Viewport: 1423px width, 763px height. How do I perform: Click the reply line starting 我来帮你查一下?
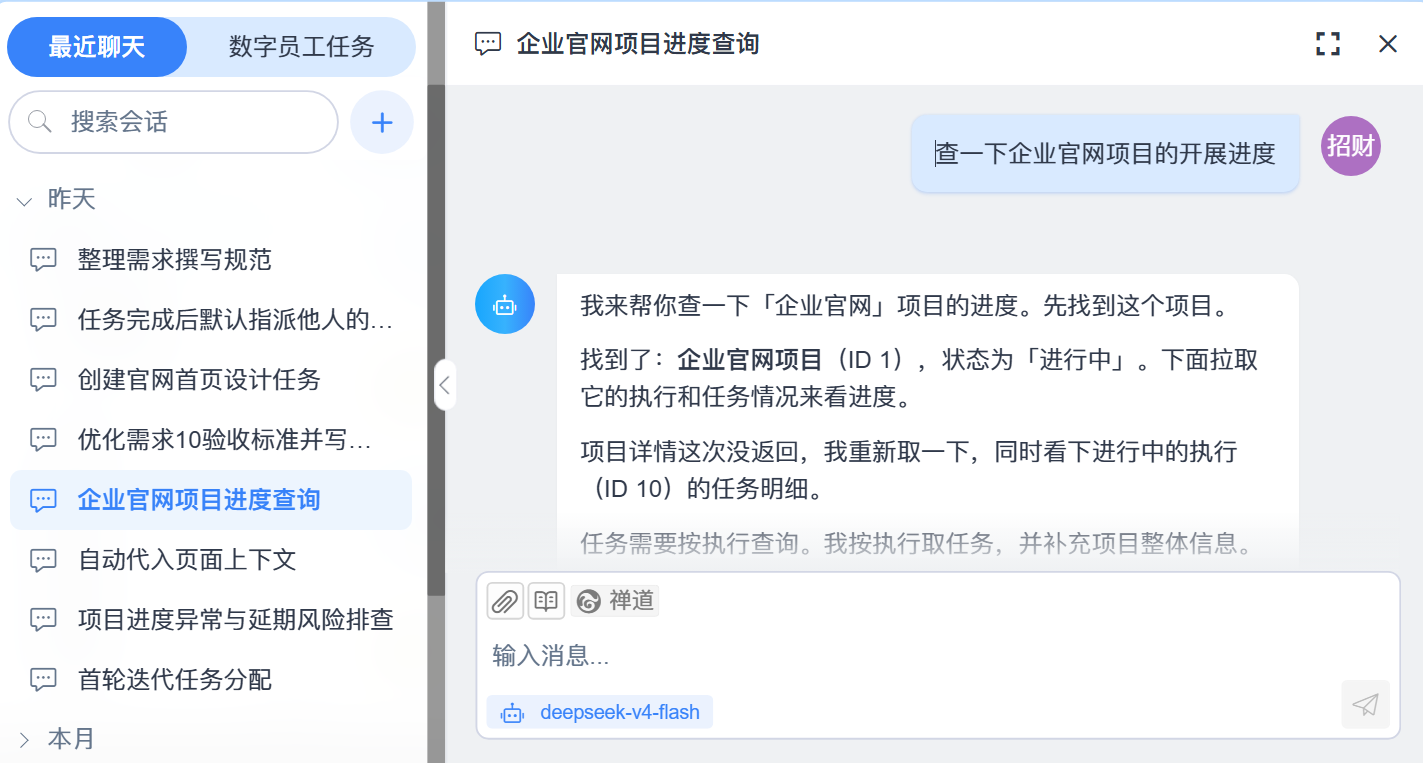click(x=905, y=306)
